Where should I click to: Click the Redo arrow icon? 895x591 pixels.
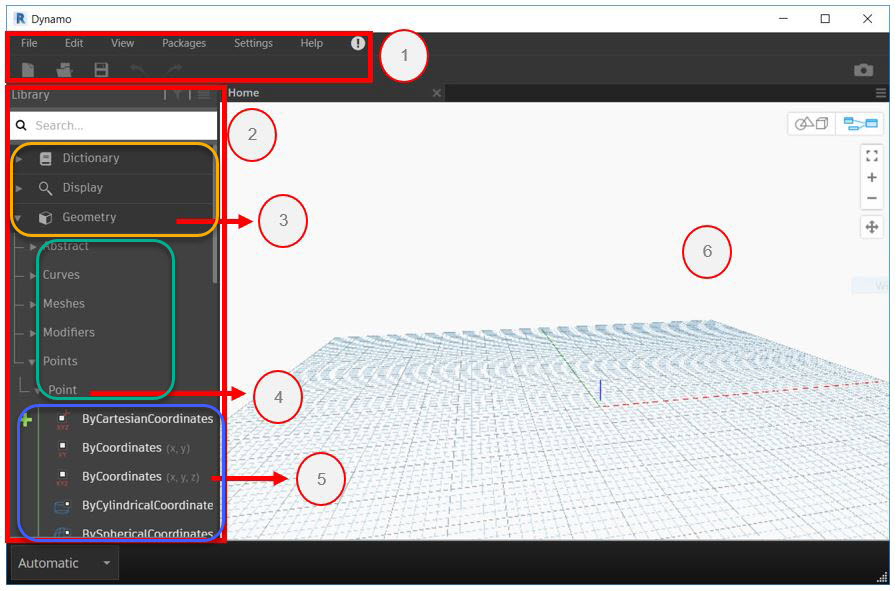tap(174, 70)
